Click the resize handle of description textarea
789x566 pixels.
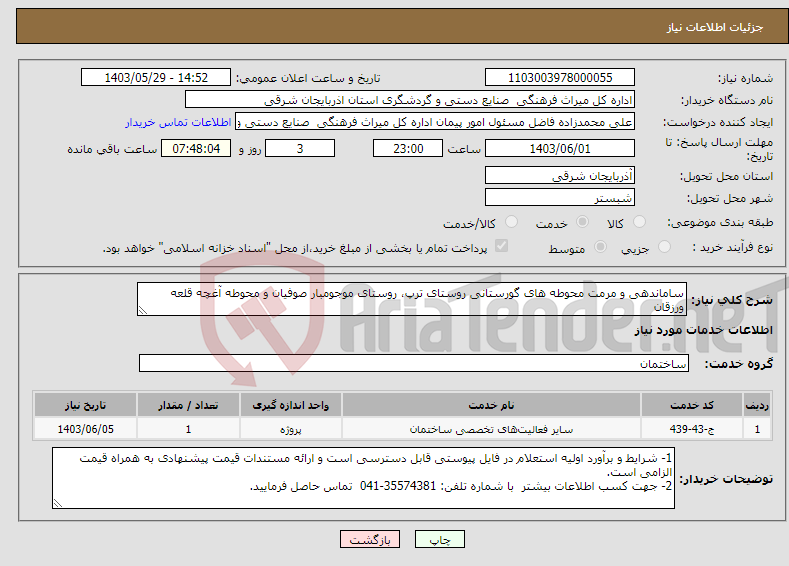(x=142, y=311)
